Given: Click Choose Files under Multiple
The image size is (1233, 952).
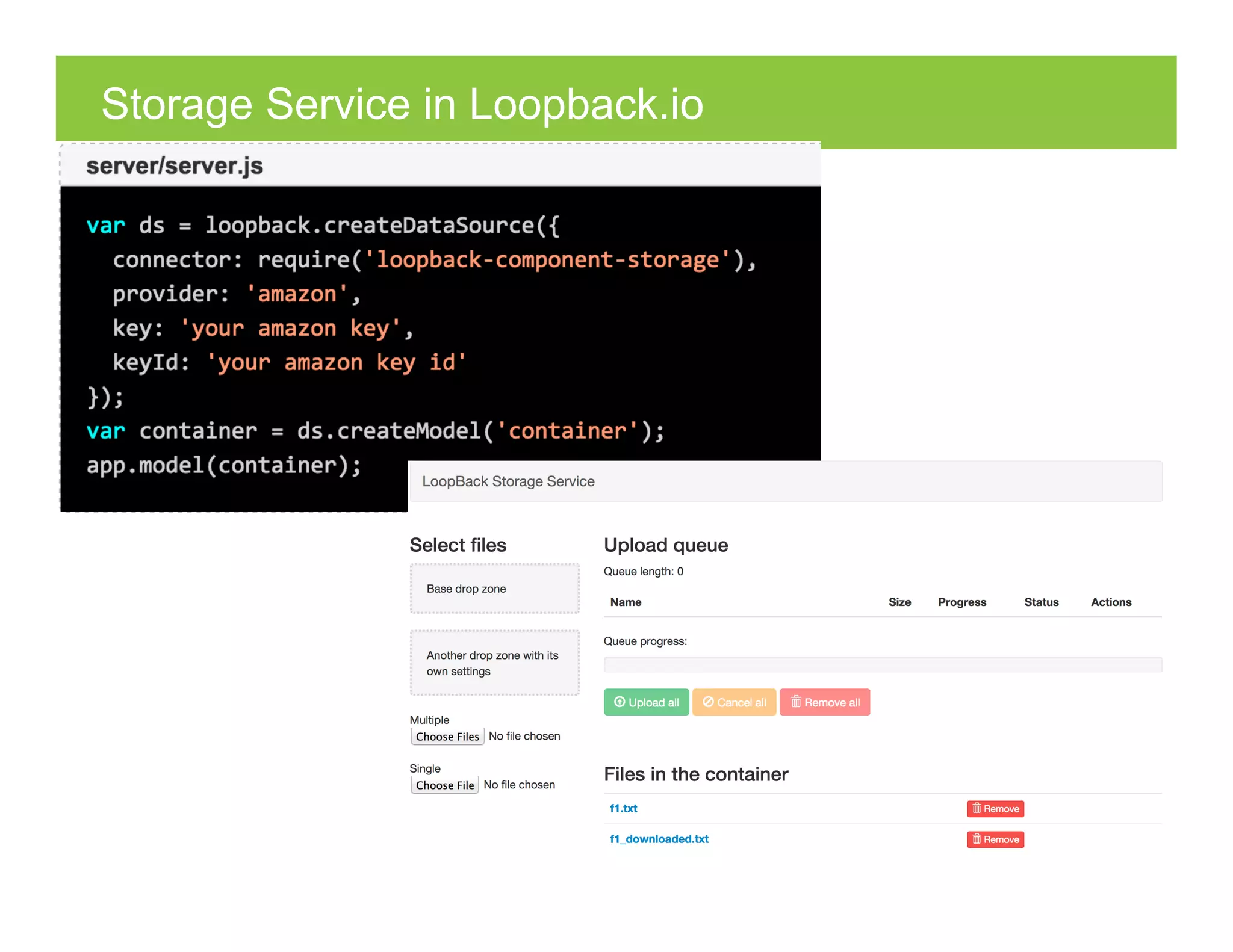Looking at the screenshot, I should pyautogui.click(x=447, y=737).
